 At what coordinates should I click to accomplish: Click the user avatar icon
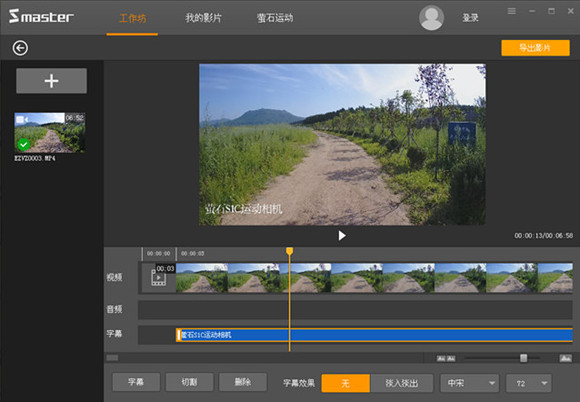click(x=431, y=18)
